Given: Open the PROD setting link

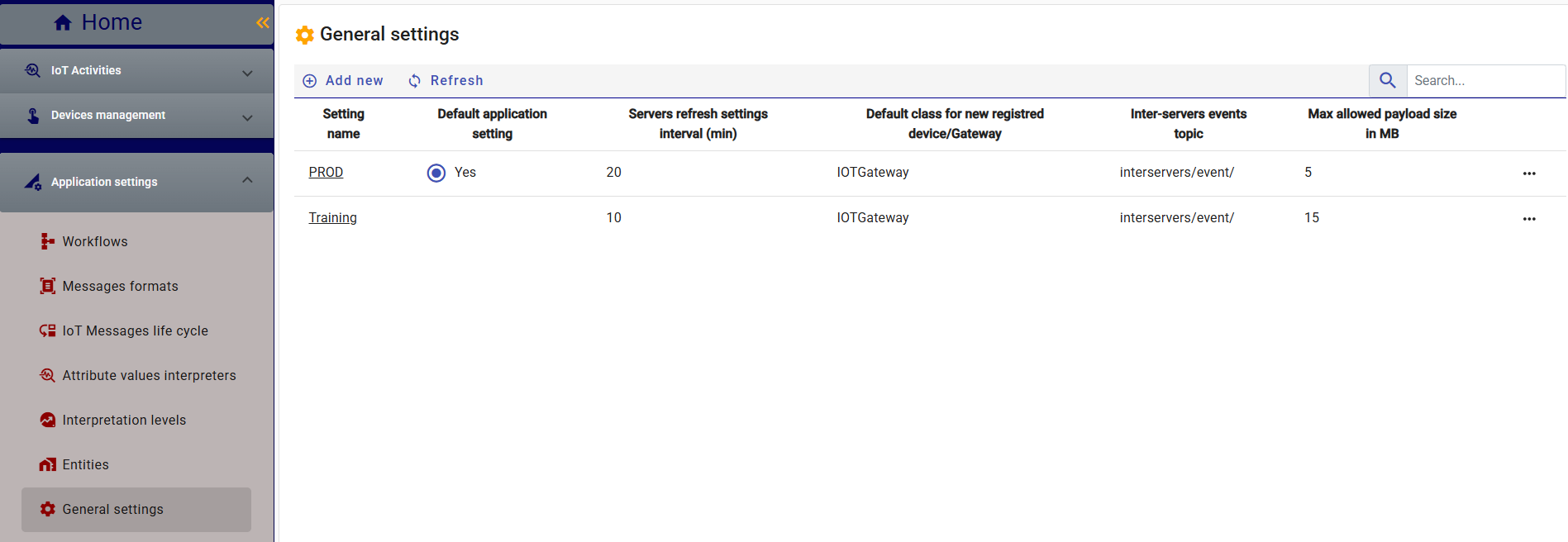Looking at the screenshot, I should tap(326, 172).
